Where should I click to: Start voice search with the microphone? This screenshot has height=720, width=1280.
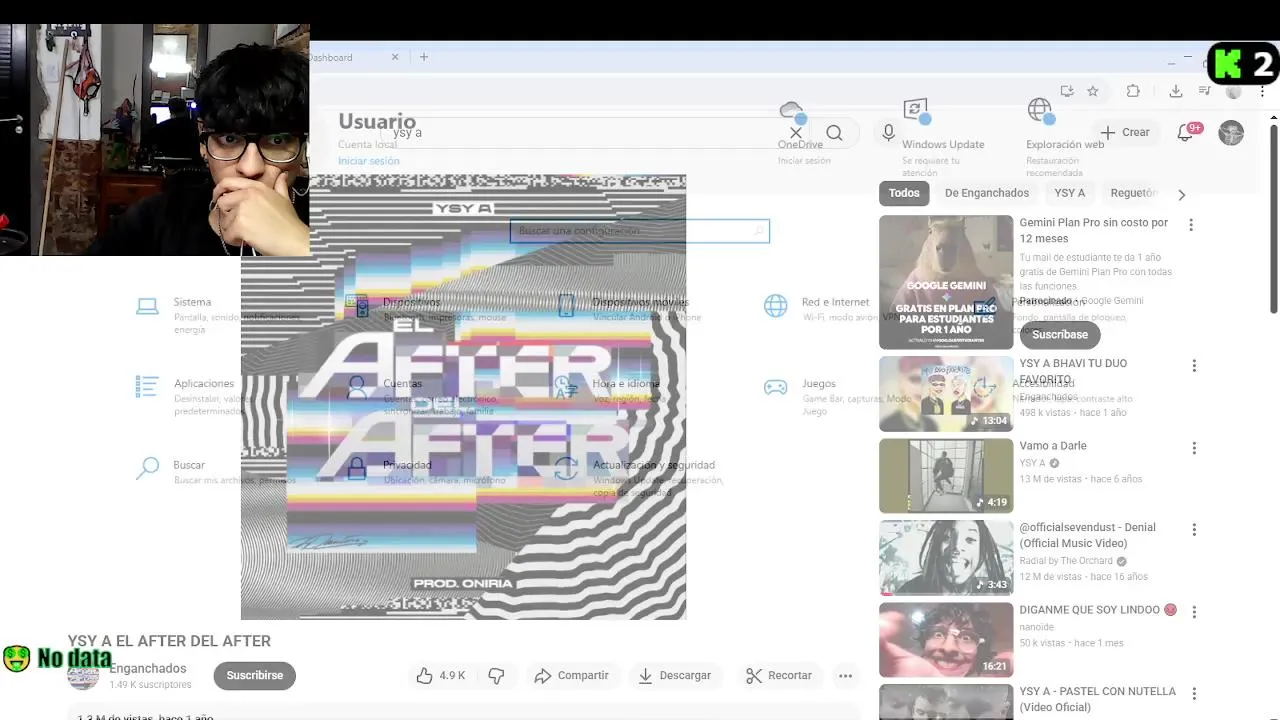[x=888, y=132]
